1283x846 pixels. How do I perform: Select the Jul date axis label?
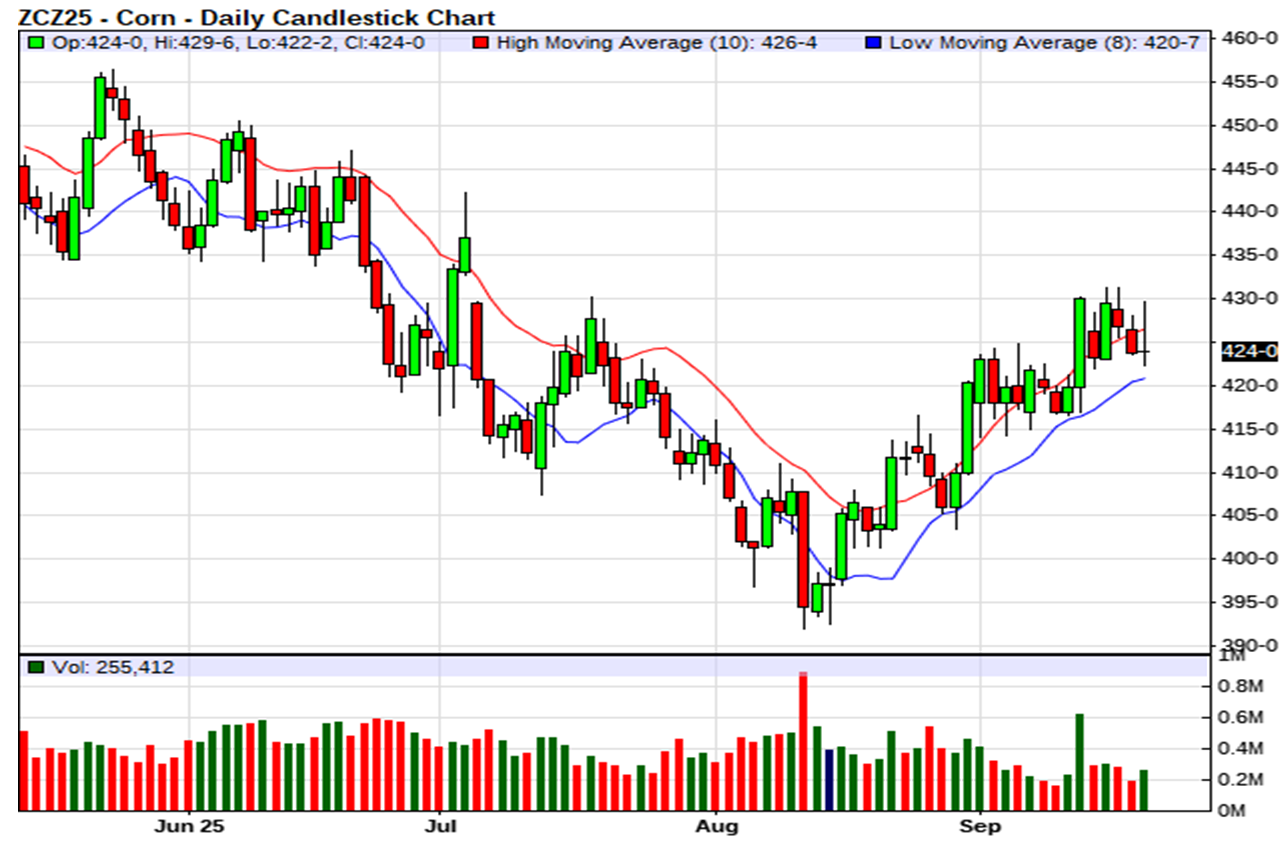(440, 827)
